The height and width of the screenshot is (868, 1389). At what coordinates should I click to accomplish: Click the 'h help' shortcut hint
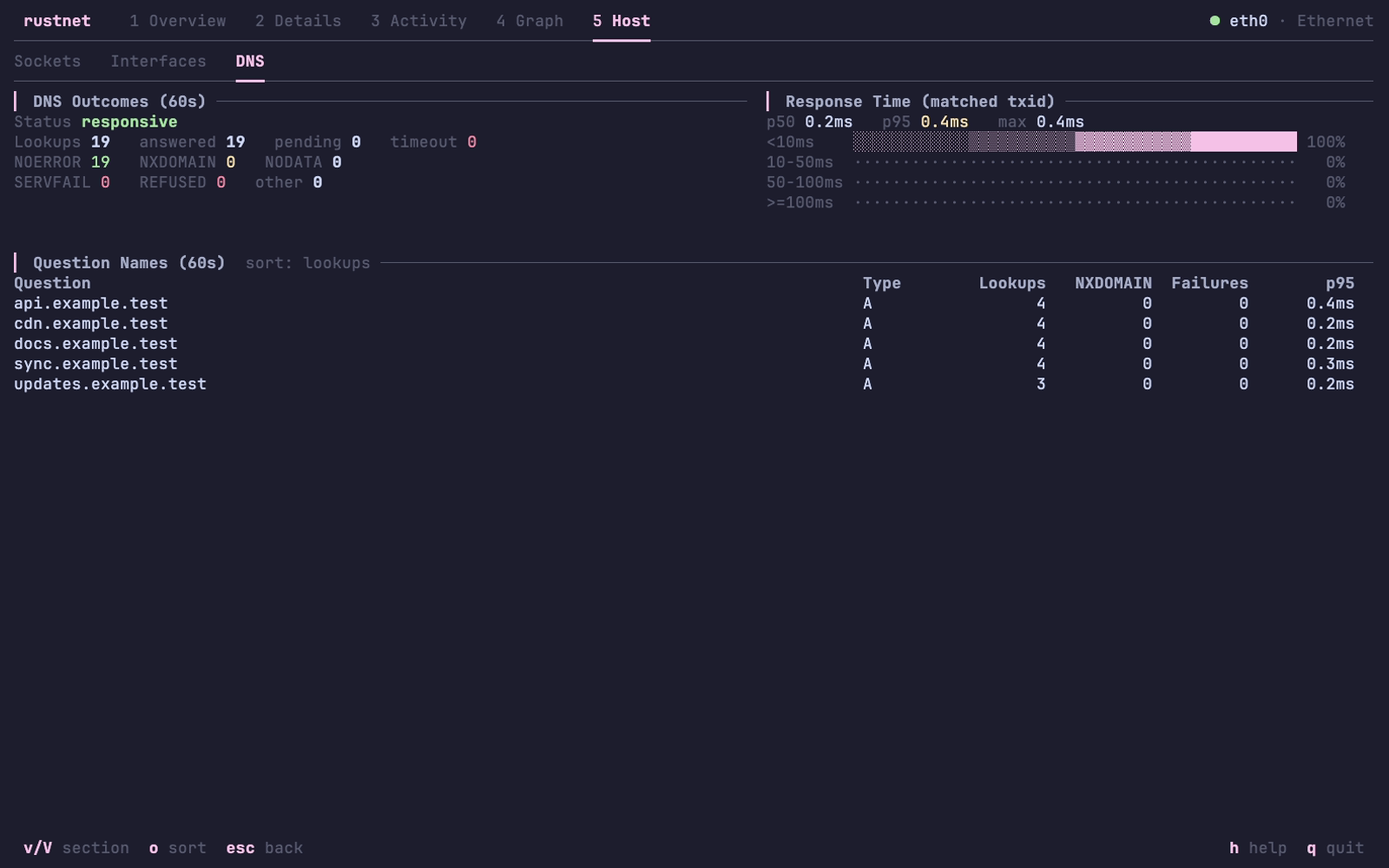point(1258,848)
